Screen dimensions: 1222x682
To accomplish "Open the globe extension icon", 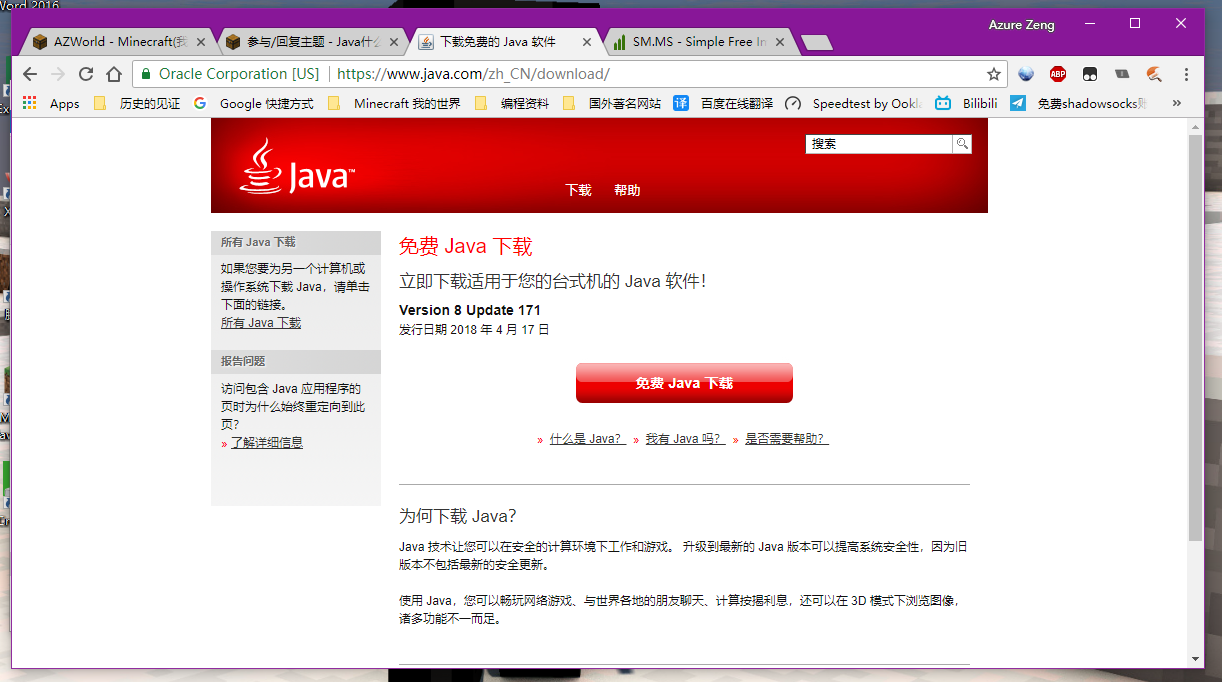I will [x=1026, y=74].
